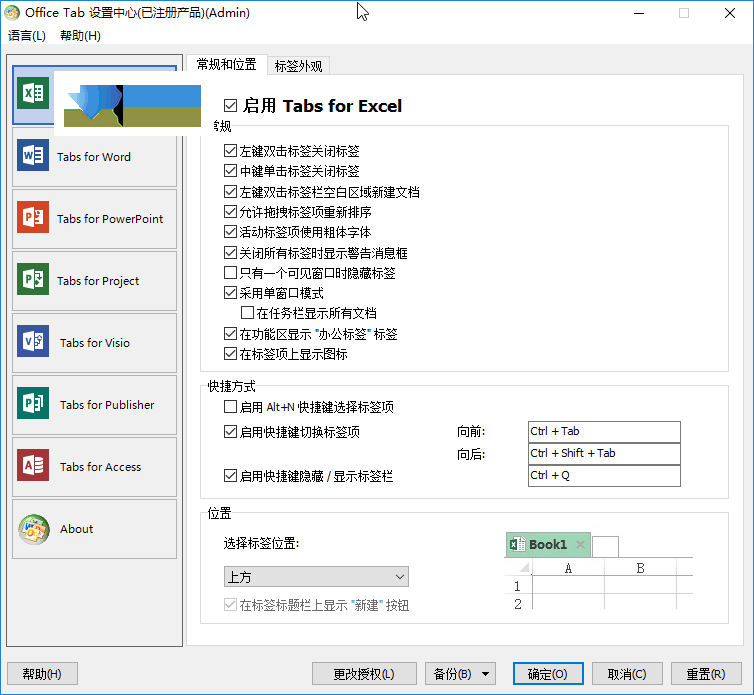Toggle 中键单击标签关闭标签 checkbox

[230, 171]
